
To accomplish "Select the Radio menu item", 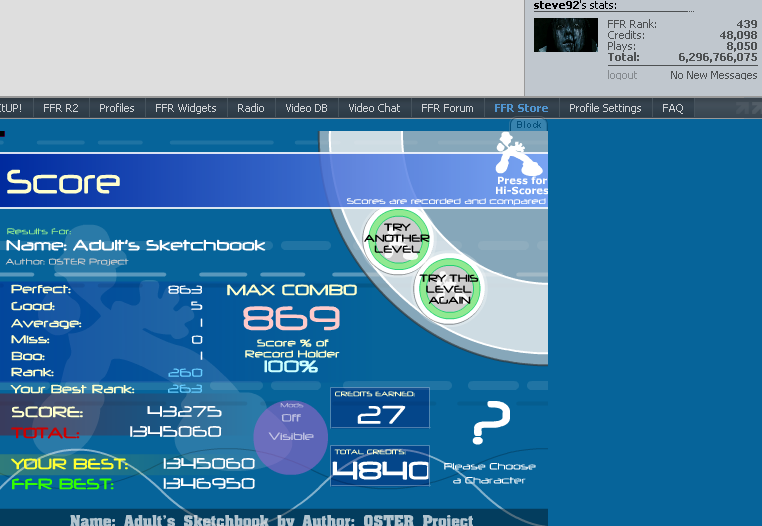I will [250, 108].
